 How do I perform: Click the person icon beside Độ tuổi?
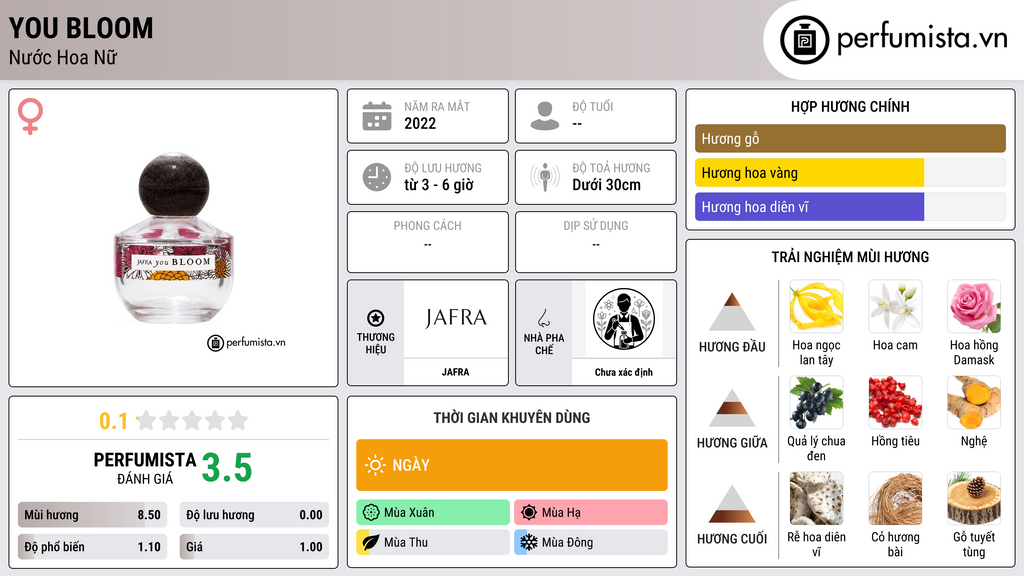point(545,116)
